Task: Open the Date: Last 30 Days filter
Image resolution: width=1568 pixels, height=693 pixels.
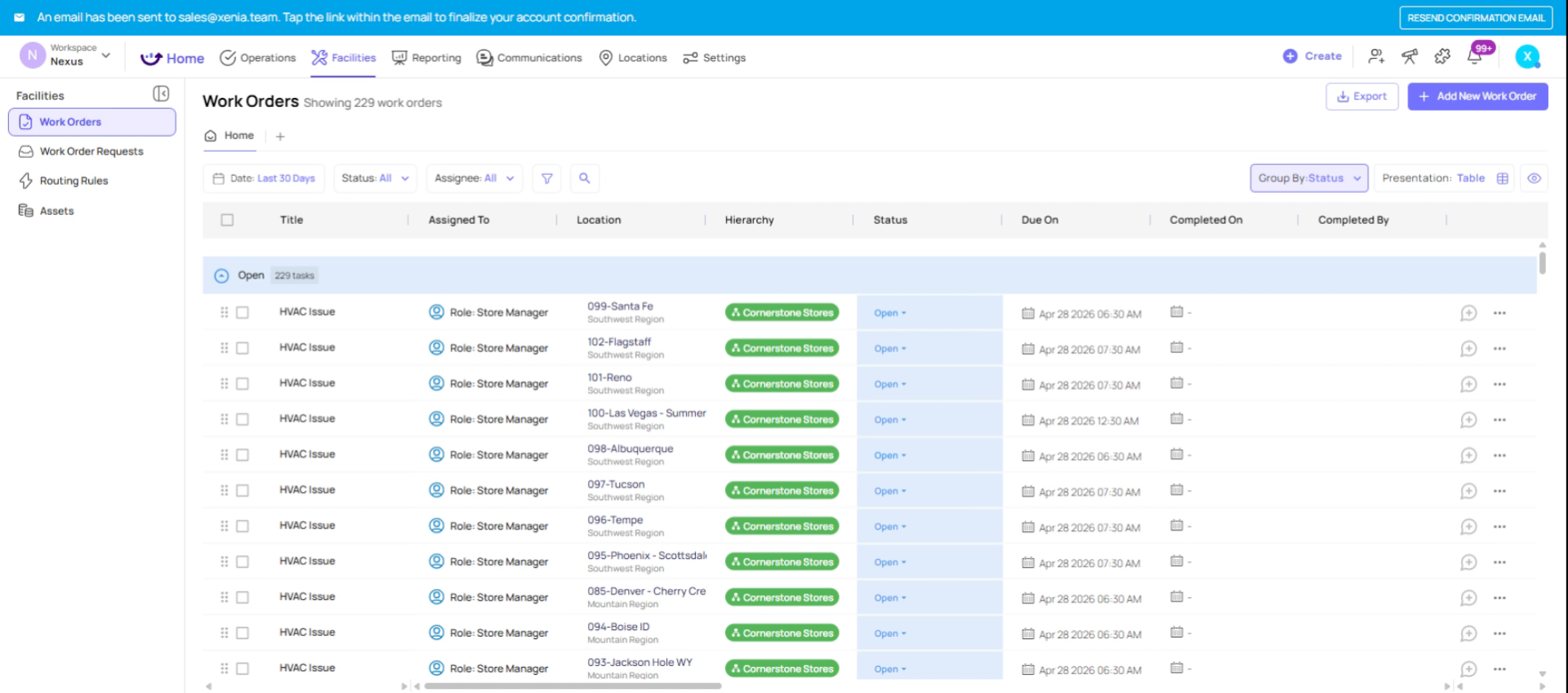Action: (264, 178)
